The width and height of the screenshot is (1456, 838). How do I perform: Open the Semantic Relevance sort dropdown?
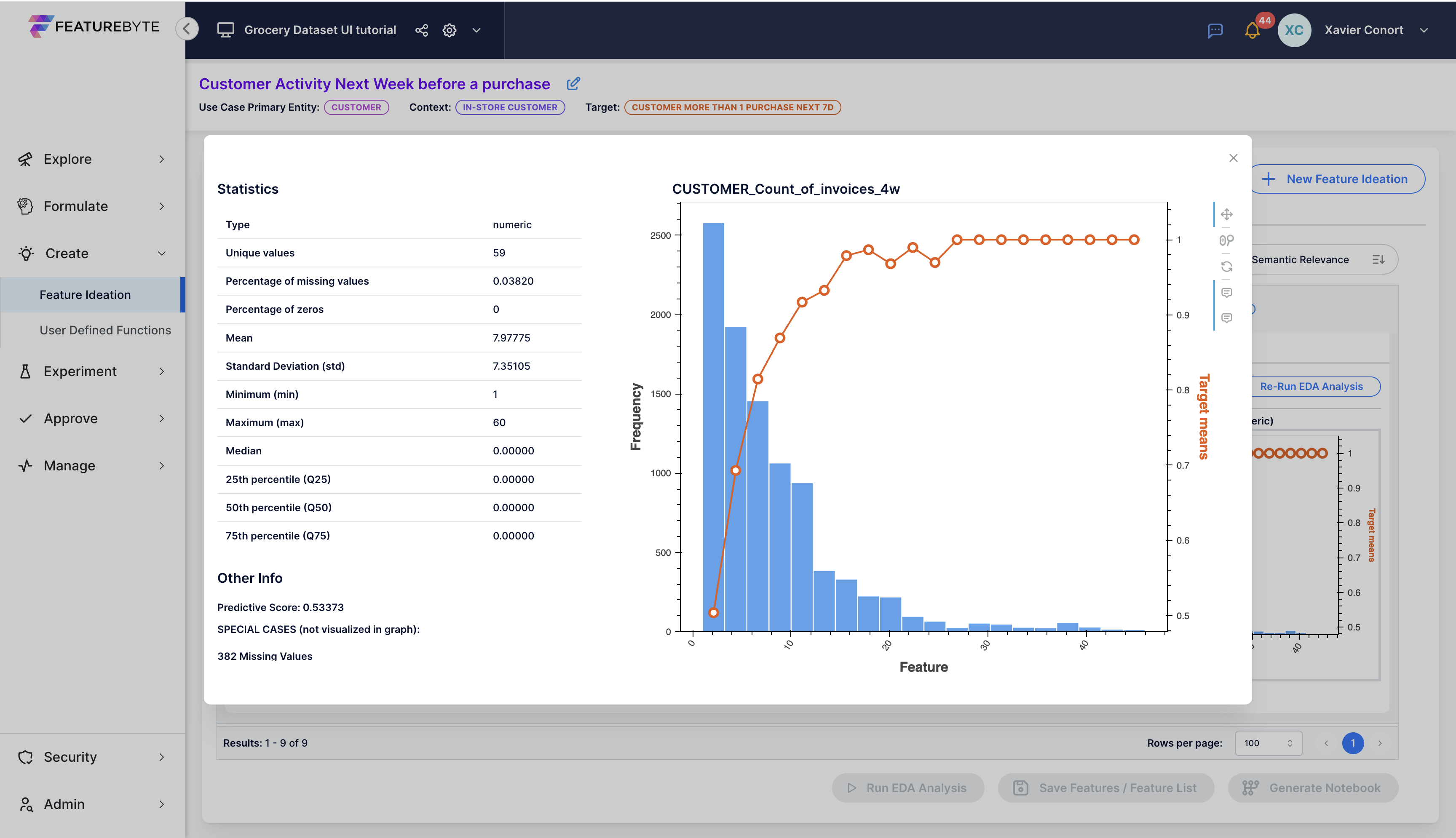pyautogui.click(x=1324, y=260)
